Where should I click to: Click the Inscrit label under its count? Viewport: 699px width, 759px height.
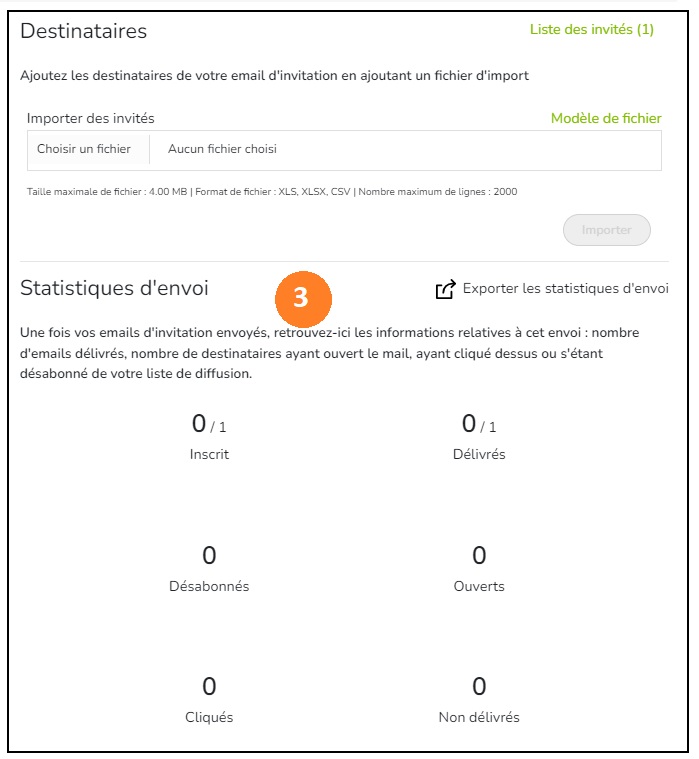click(209, 454)
